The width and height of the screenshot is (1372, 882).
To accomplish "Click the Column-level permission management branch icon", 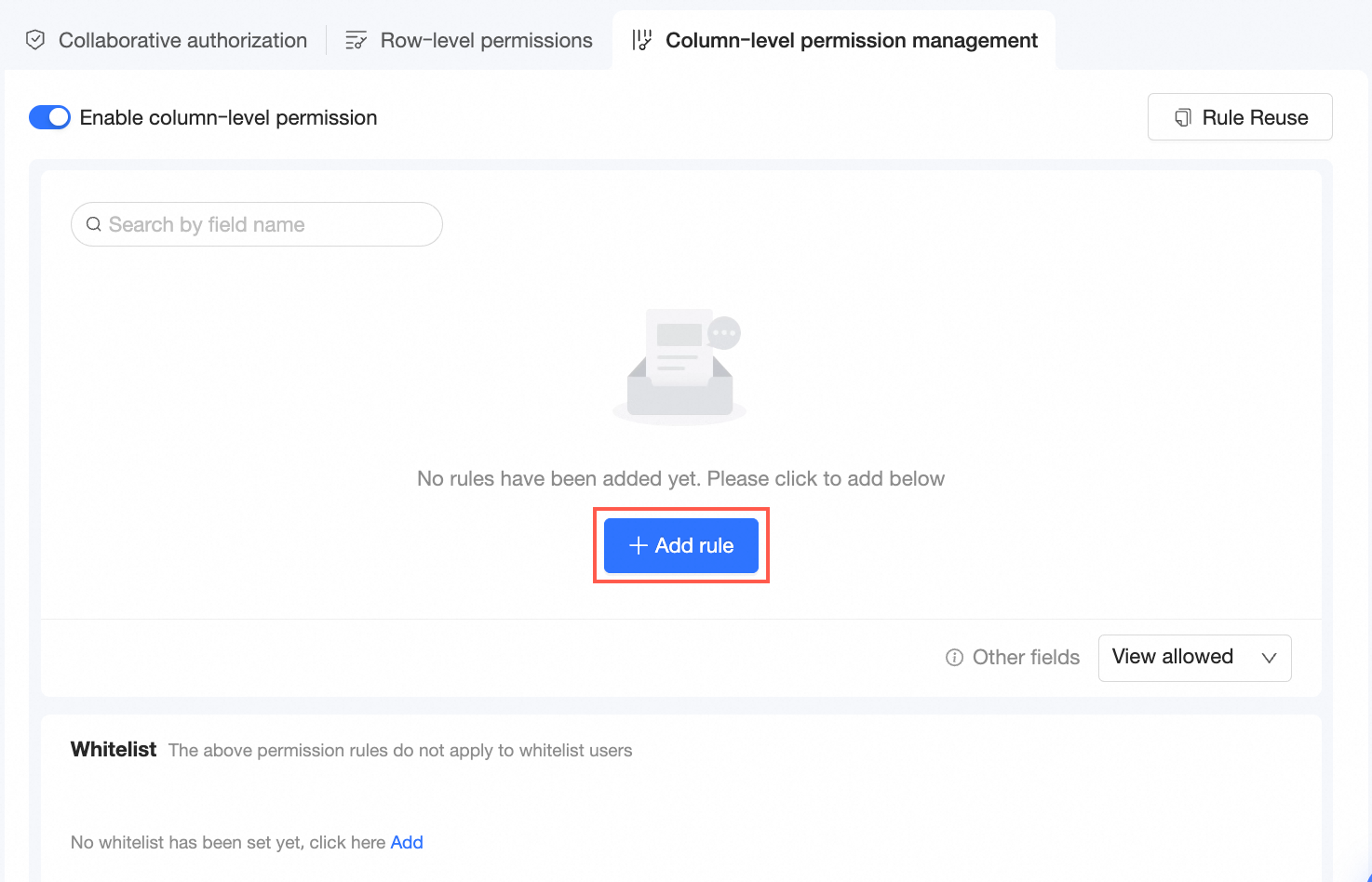I will (641, 40).
